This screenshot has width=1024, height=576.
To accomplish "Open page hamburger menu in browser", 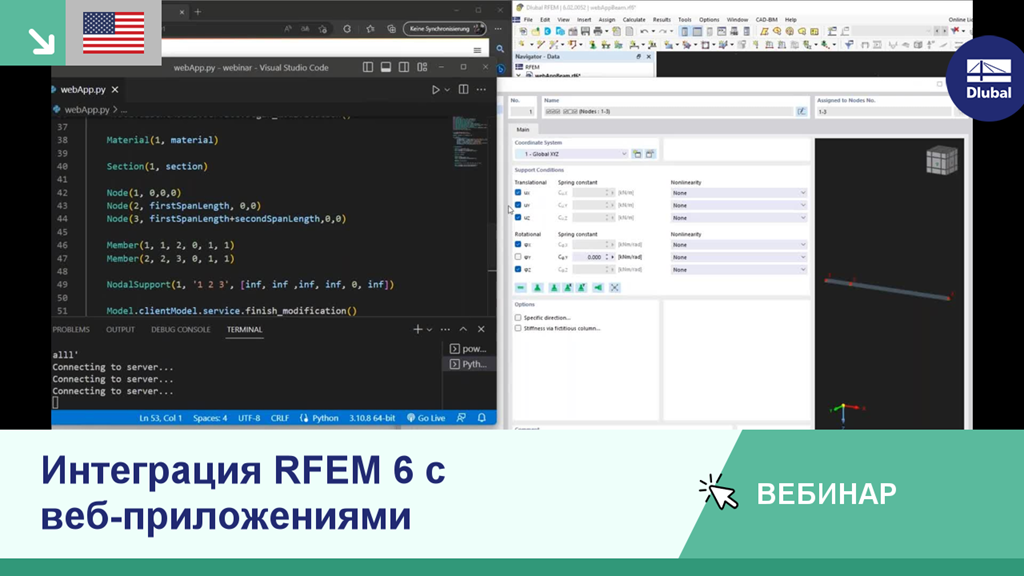I will [x=477, y=50].
